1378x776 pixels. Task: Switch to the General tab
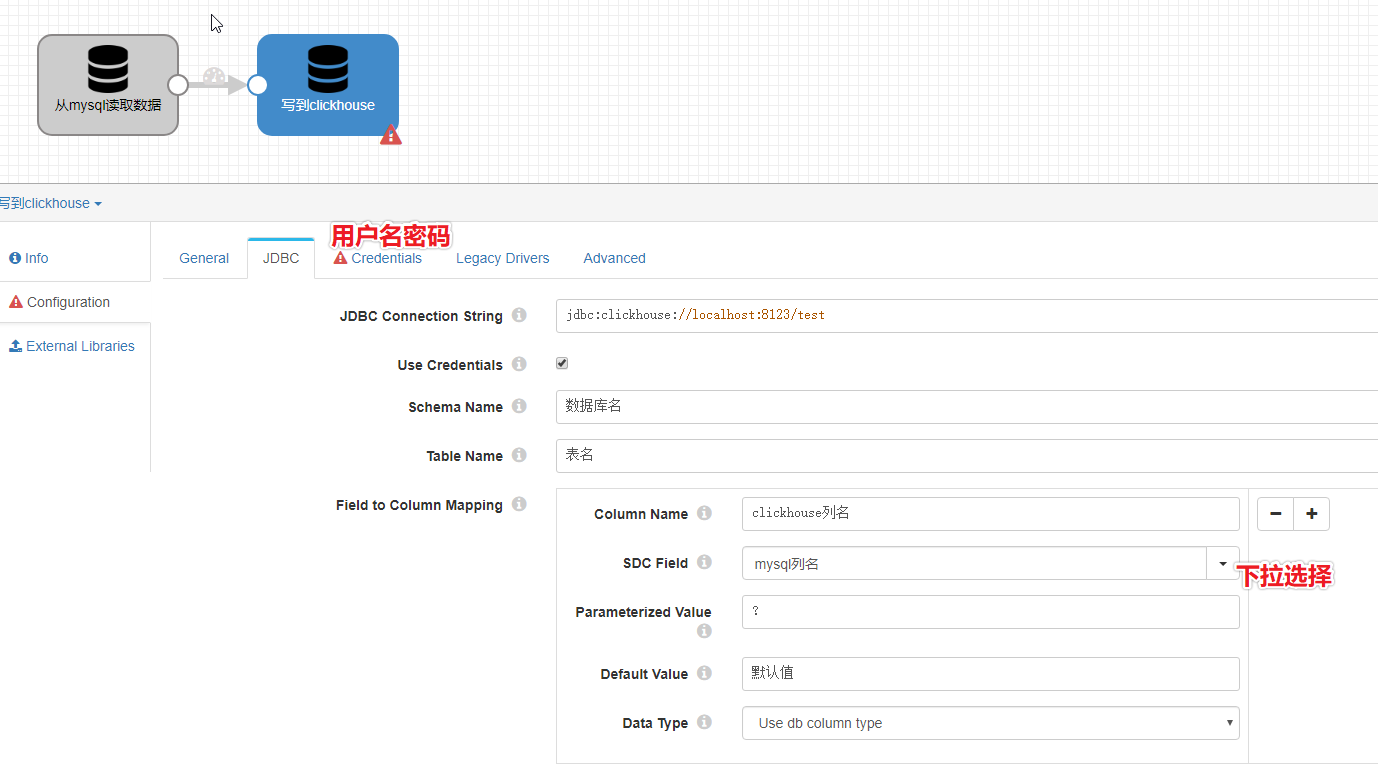point(204,258)
